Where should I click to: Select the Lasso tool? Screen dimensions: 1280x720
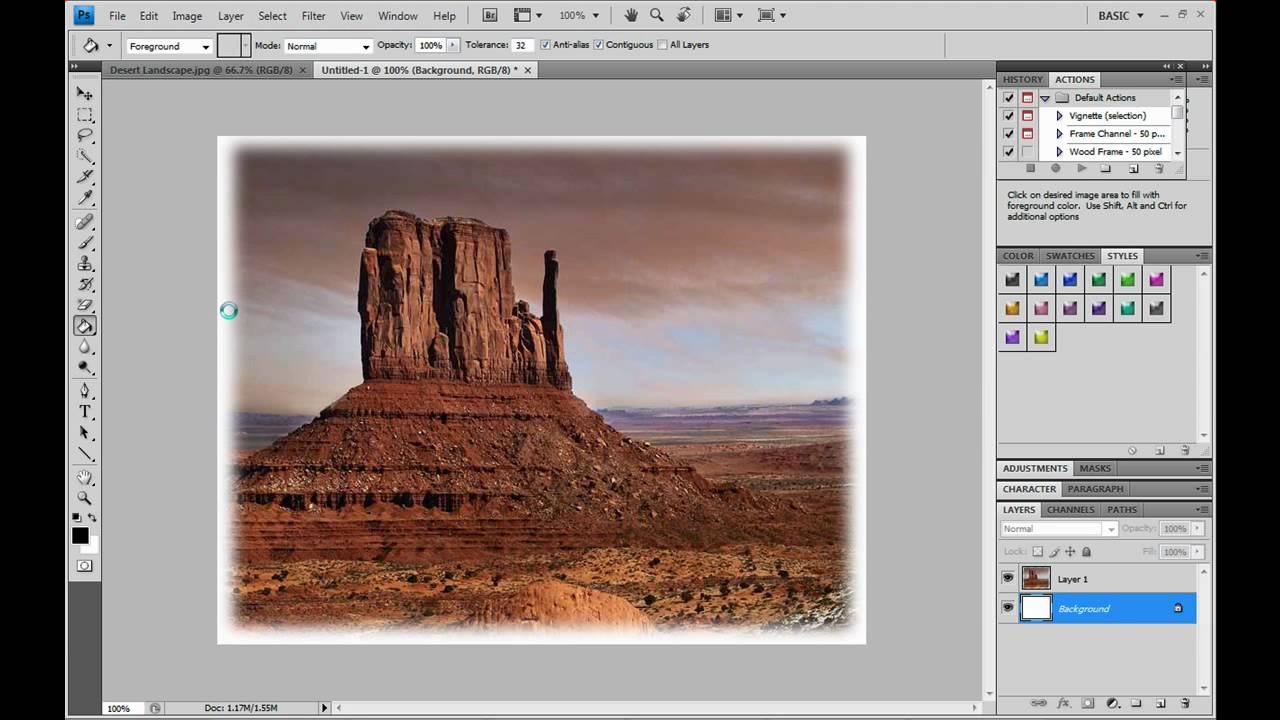[85, 135]
